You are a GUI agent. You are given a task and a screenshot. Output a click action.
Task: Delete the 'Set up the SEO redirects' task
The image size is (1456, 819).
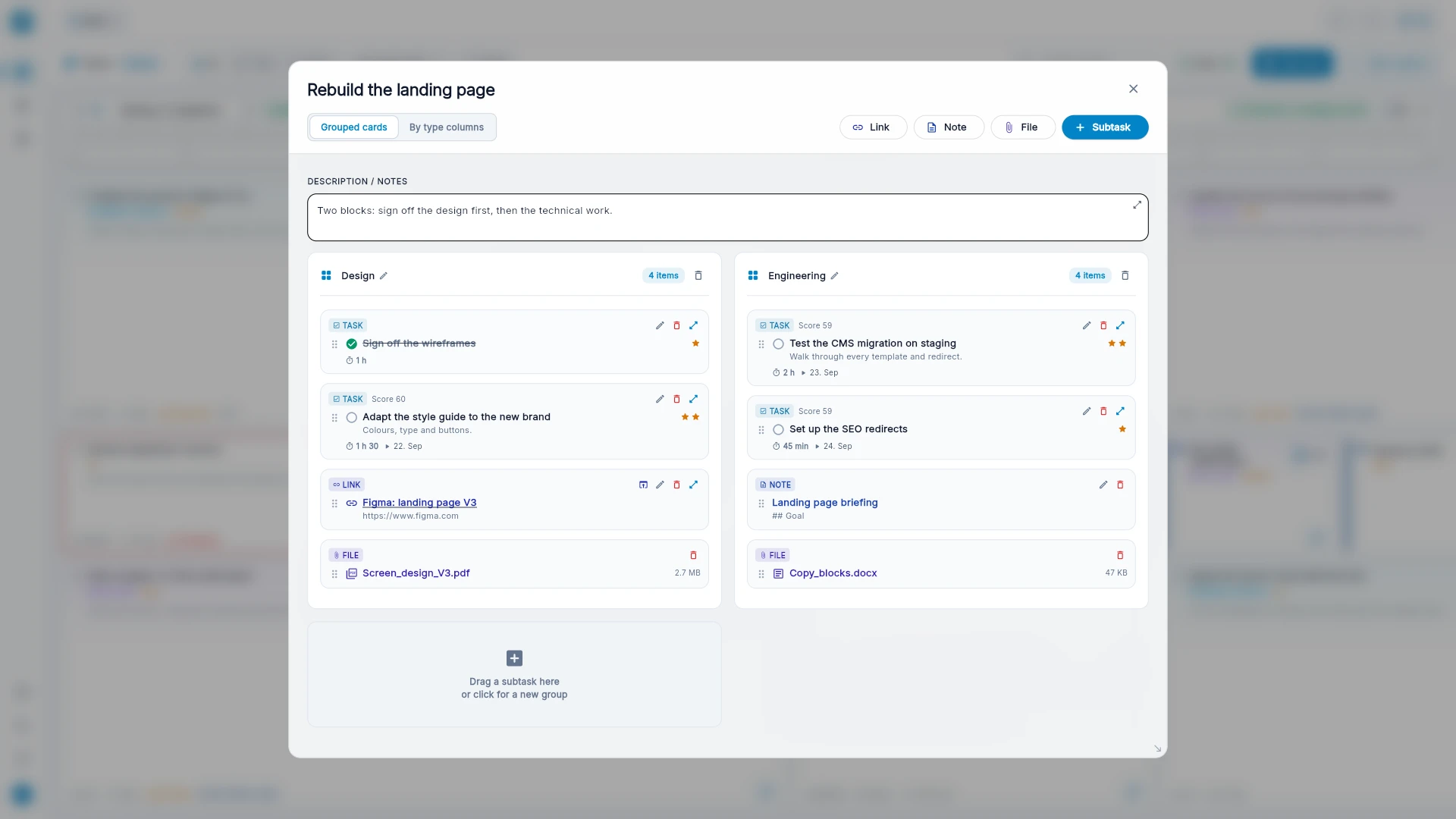tap(1103, 411)
